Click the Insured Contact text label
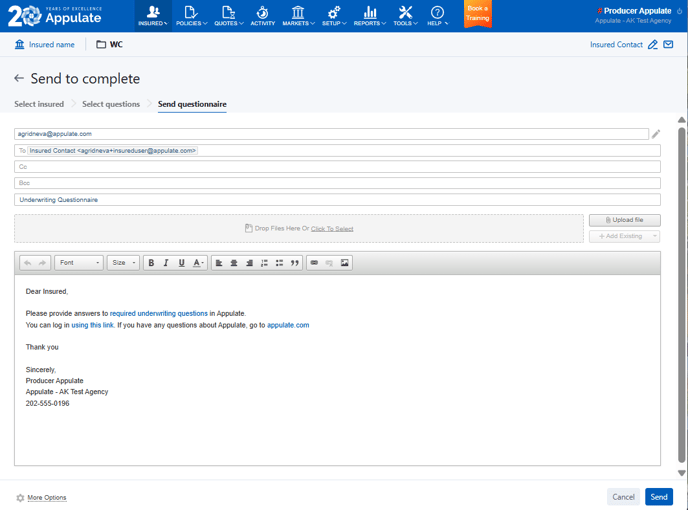Screen dimensions: 688x510 coord(616,44)
